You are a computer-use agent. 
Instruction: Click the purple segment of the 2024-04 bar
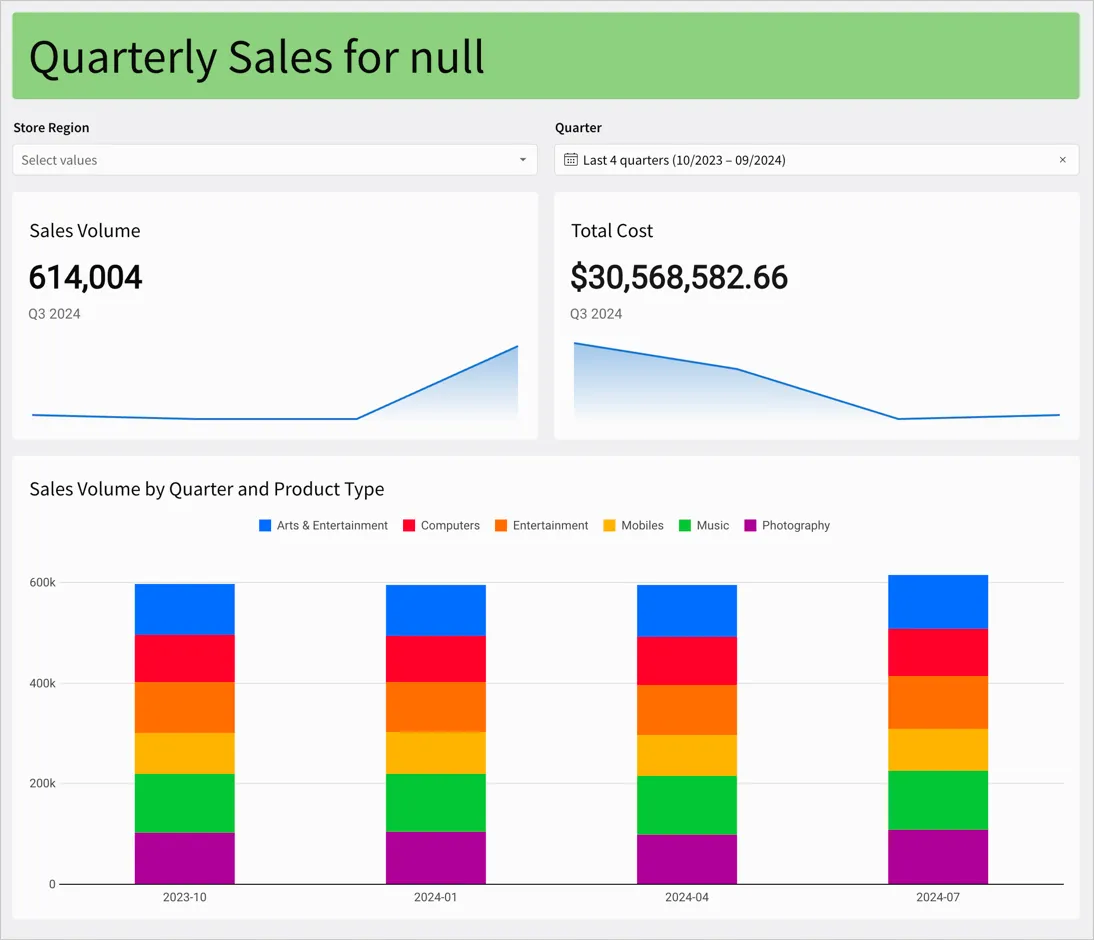click(687, 859)
